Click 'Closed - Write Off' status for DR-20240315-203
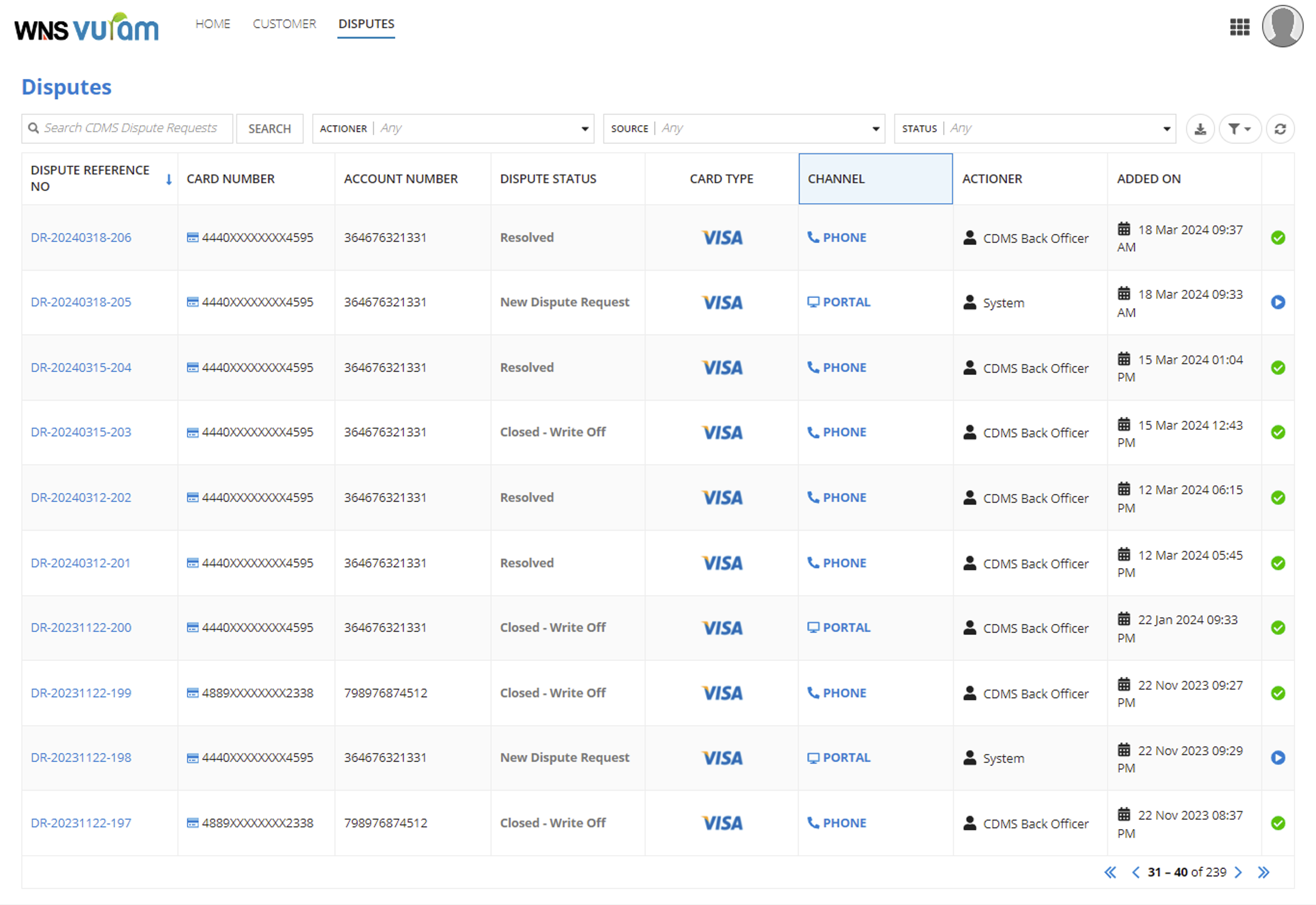The height and width of the screenshot is (905, 1316). tap(552, 432)
